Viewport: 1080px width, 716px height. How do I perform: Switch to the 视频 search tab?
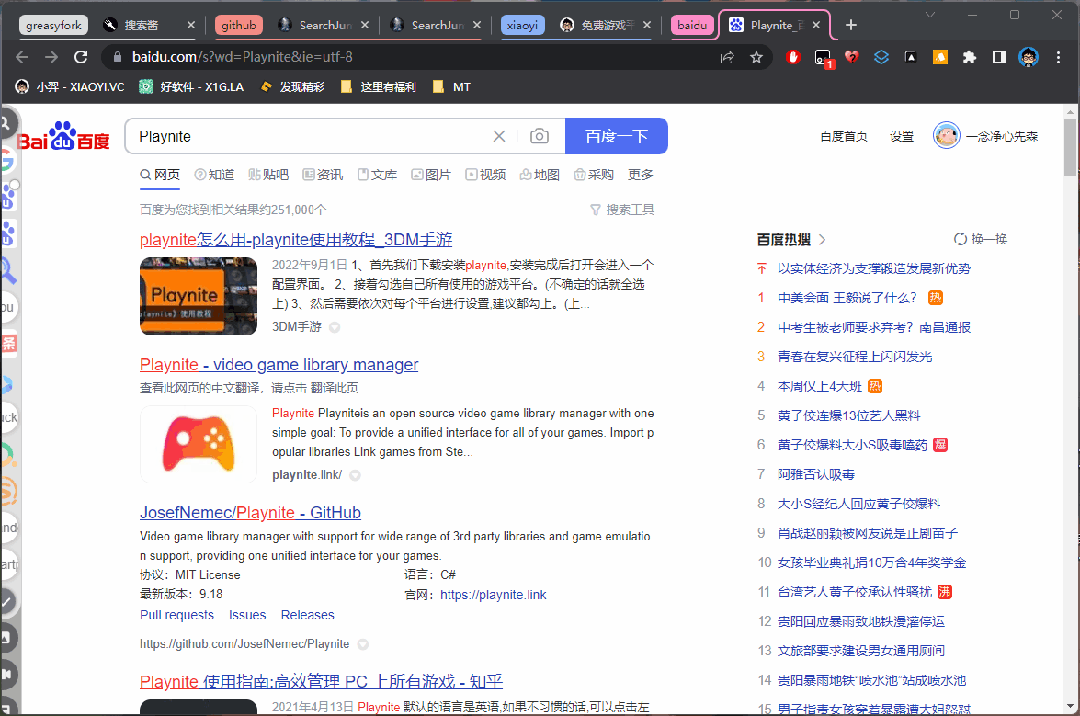coord(485,175)
